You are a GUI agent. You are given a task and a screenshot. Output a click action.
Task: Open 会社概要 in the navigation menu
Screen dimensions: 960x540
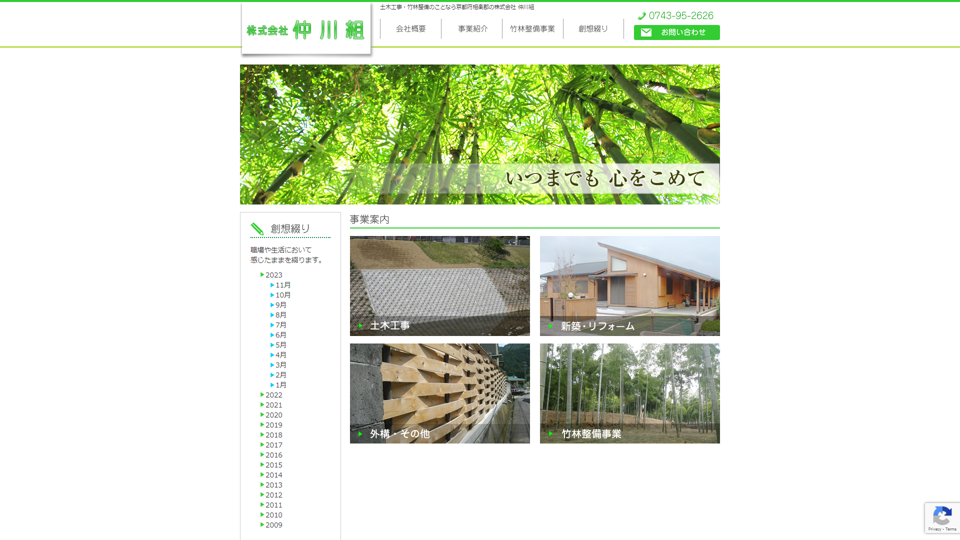(410, 29)
